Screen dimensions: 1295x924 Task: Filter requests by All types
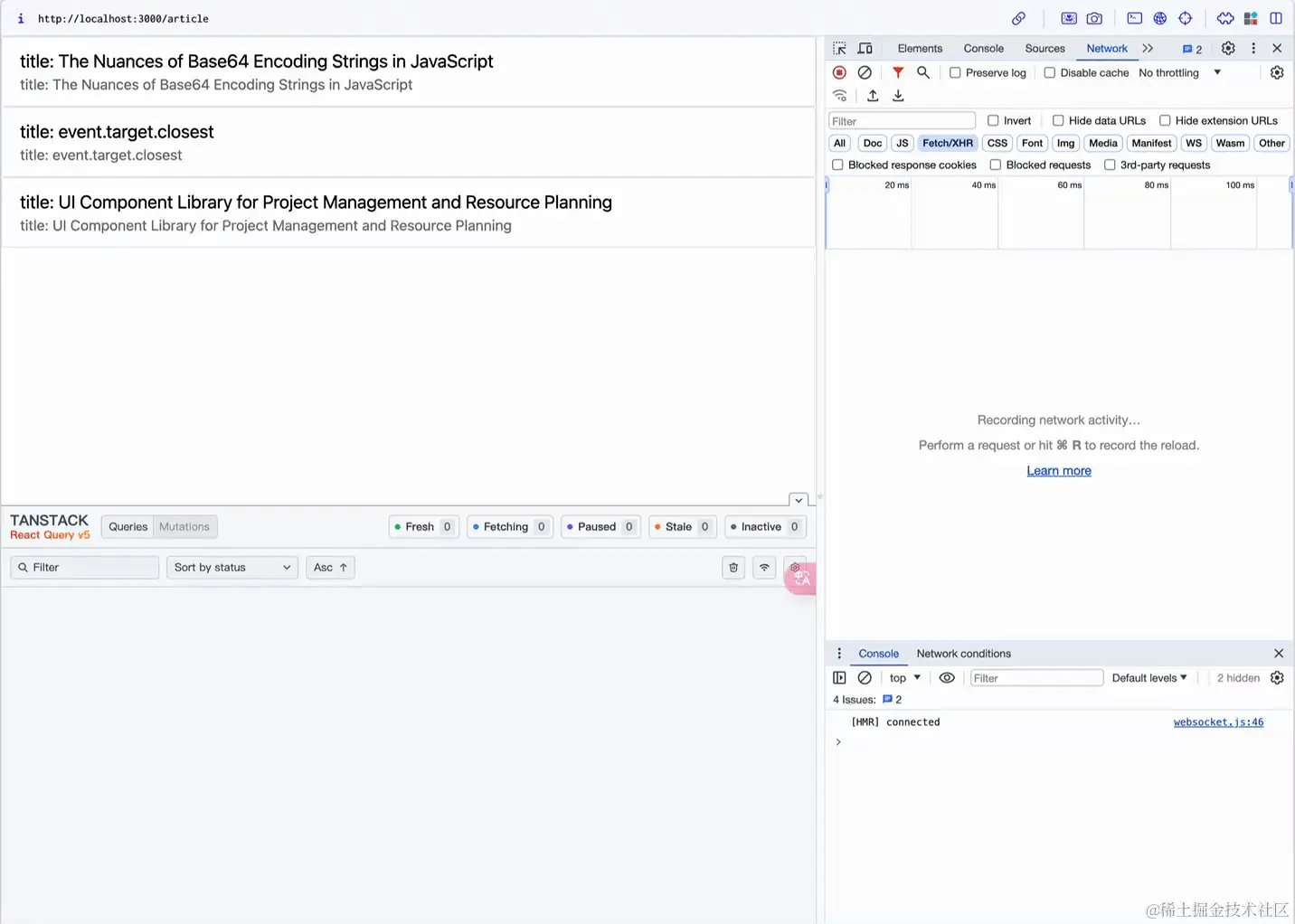coord(839,143)
